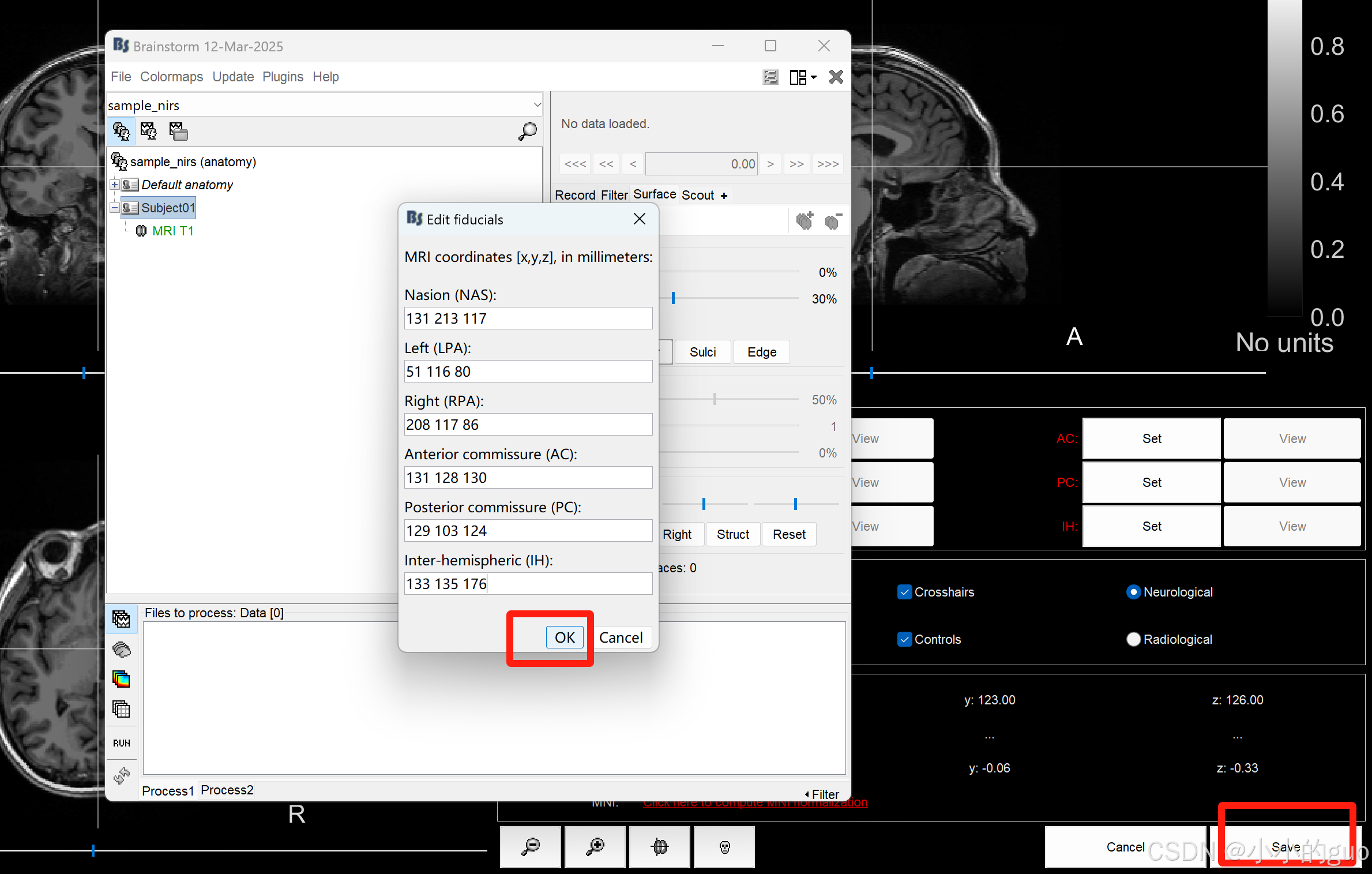1372x874 pixels.
Task: Open the Colormaps menu
Action: click(171, 77)
